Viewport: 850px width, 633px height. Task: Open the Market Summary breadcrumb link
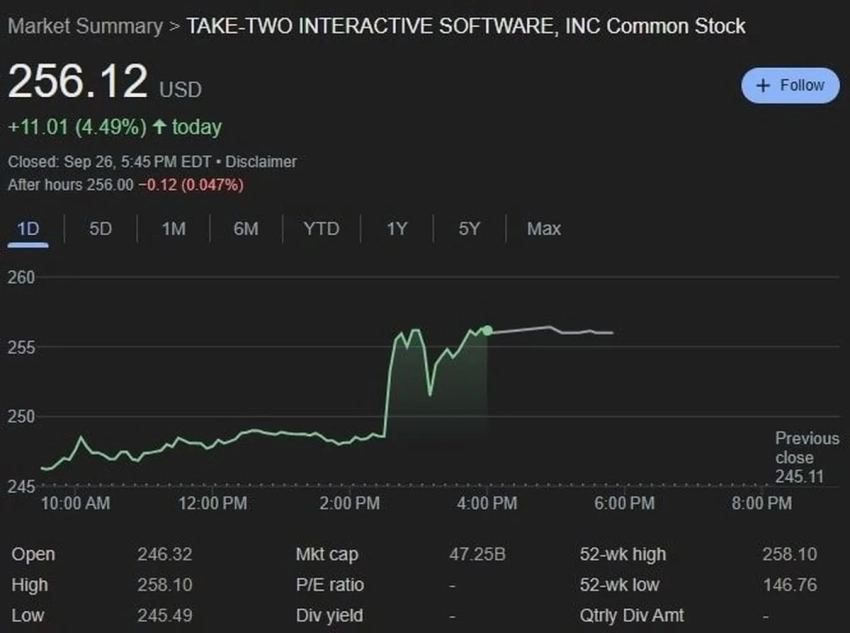pyautogui.click(x=83, y=25)
